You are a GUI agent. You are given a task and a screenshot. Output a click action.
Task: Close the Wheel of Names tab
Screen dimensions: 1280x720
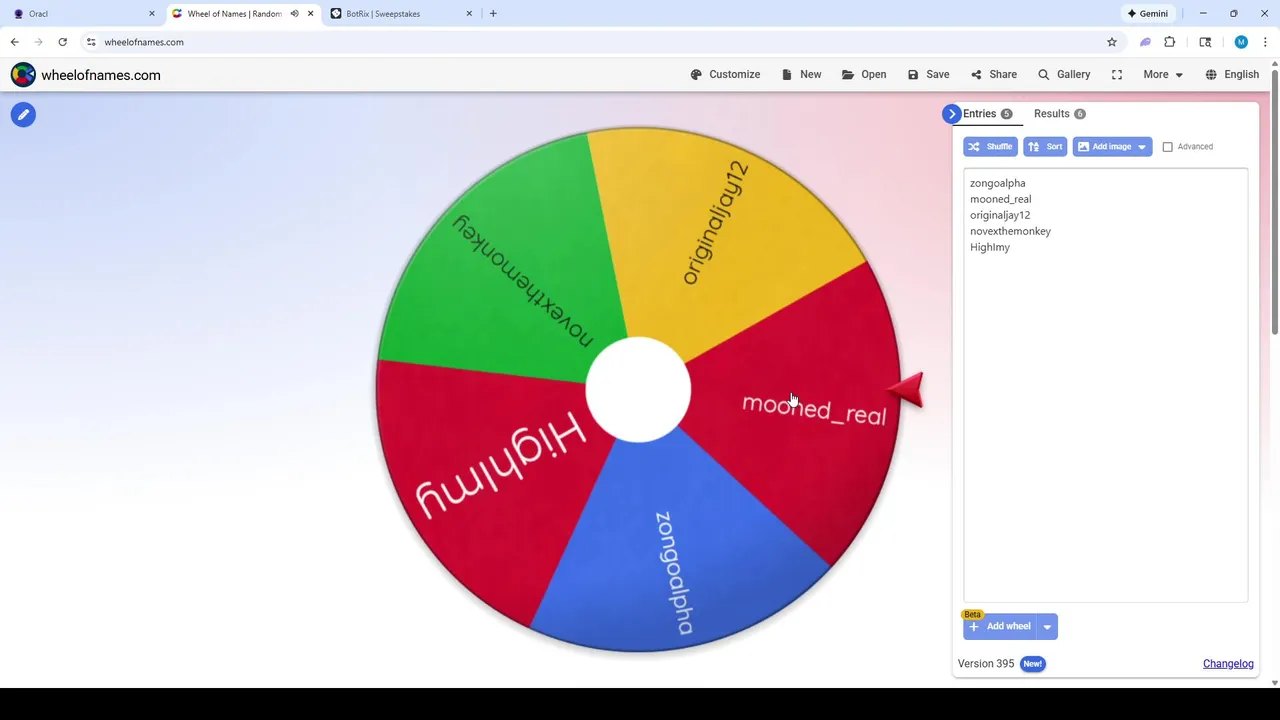[x=310, y=14]
